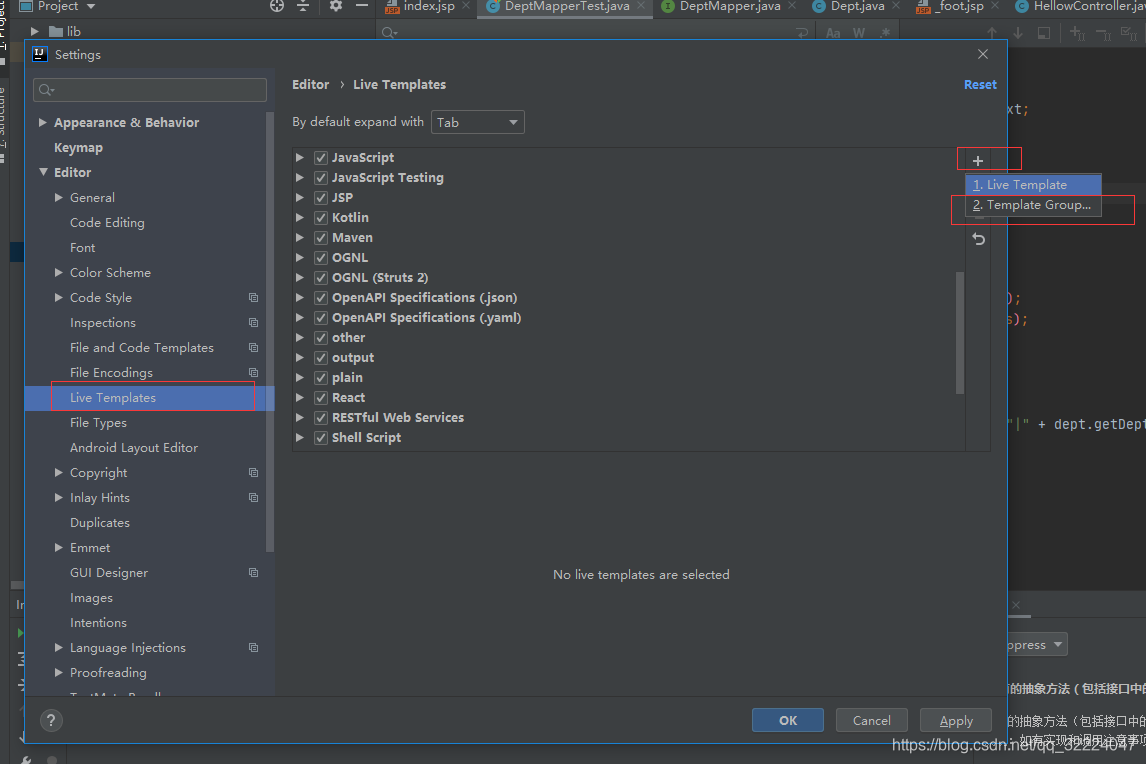The width and height of the screenshot is (1146, 764).
Task: Collapse the Editor settings section
Action: 43,172
